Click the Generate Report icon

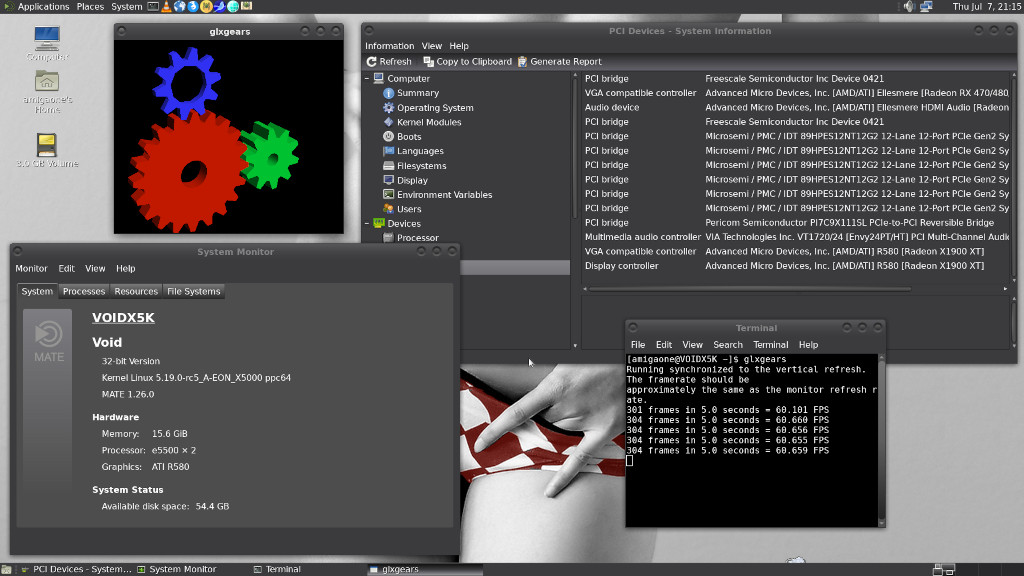click(x=522, y=61)
